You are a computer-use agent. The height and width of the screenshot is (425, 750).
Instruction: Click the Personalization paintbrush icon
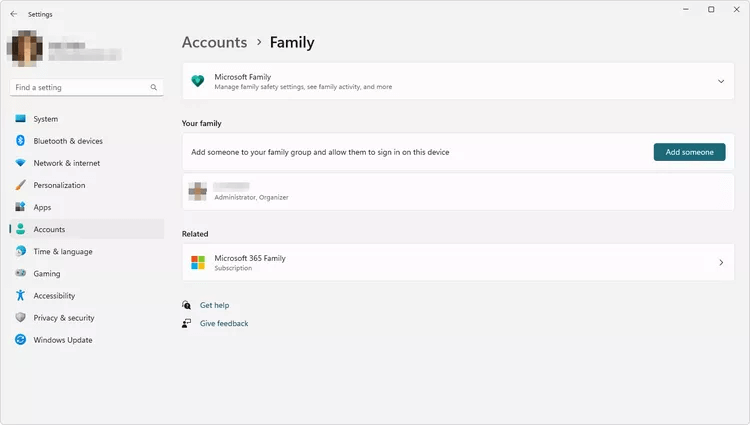coord(20,185)
